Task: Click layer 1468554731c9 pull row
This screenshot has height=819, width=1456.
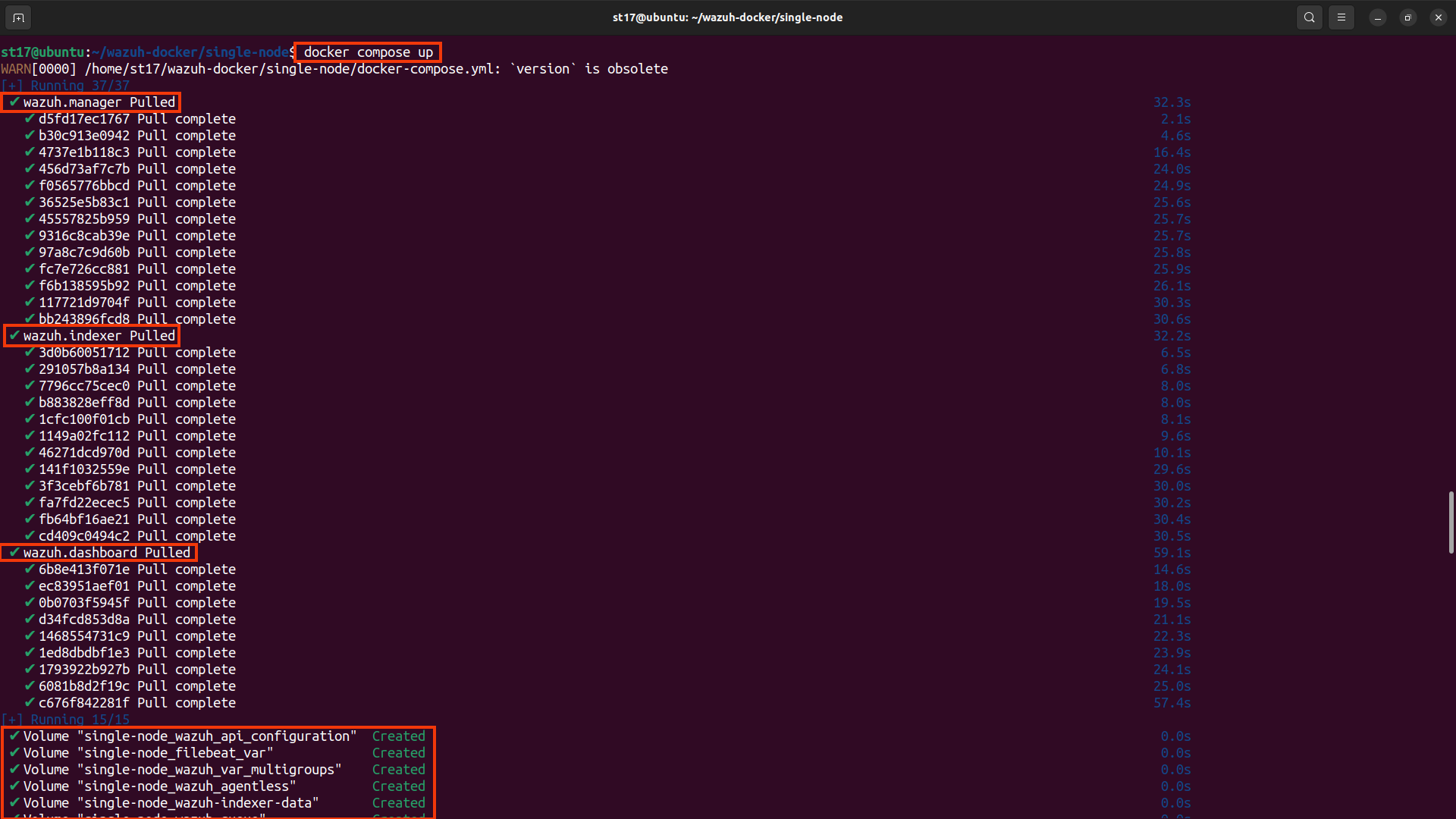Action: click(130, 636)
